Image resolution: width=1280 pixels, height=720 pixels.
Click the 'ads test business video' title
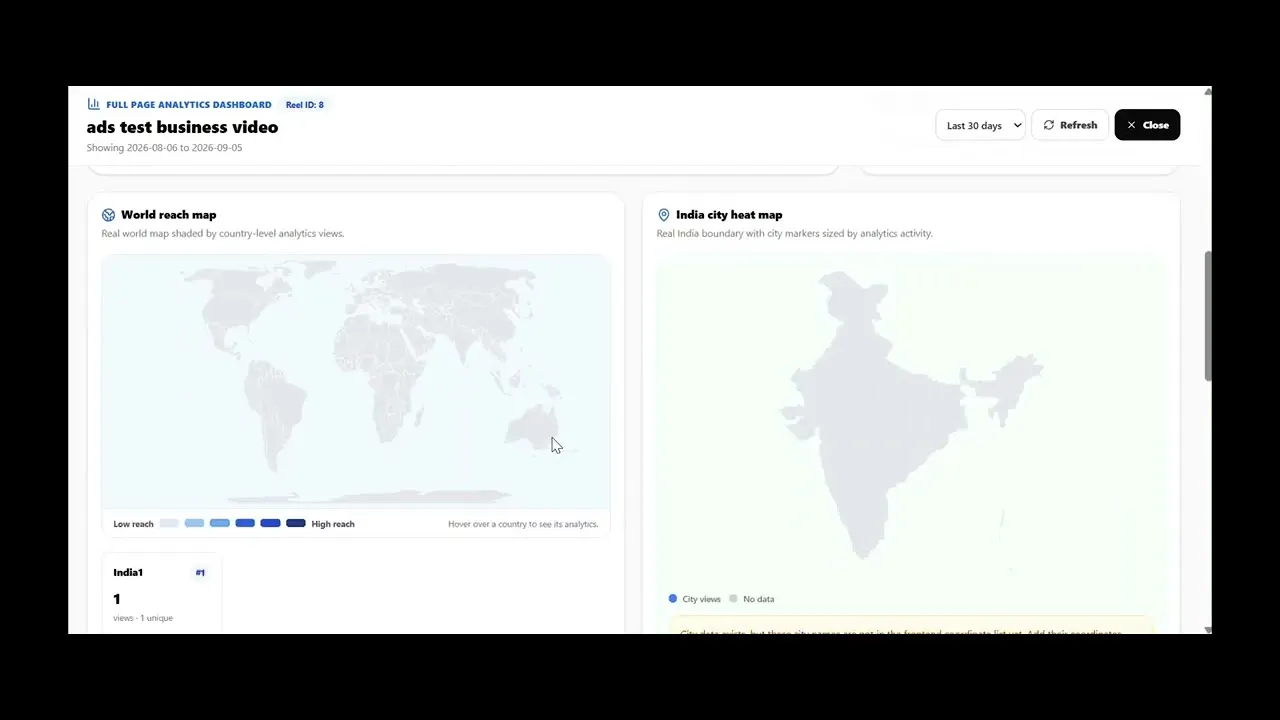(x=183, y=127)
